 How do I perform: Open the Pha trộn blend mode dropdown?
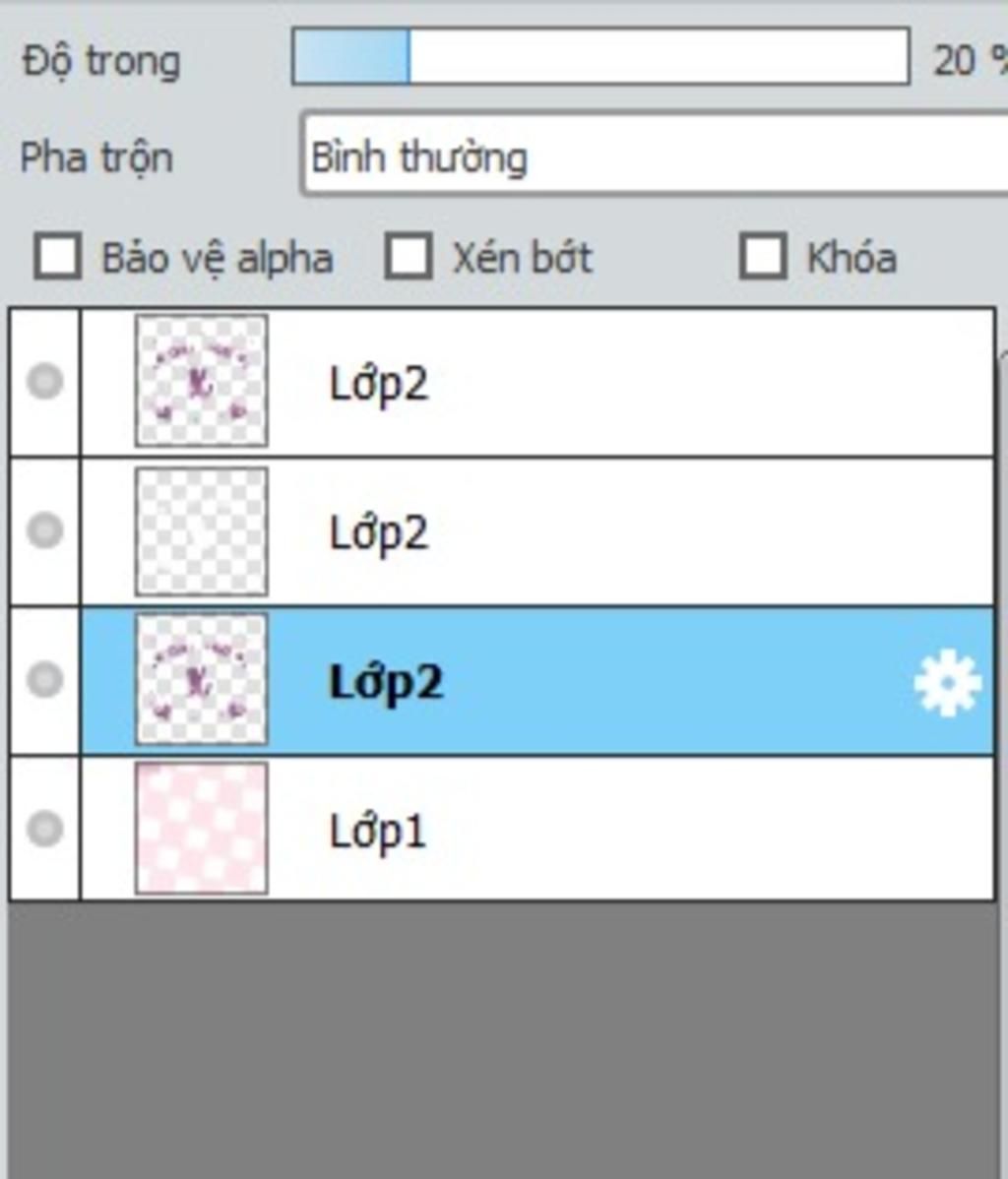point(655,156)
